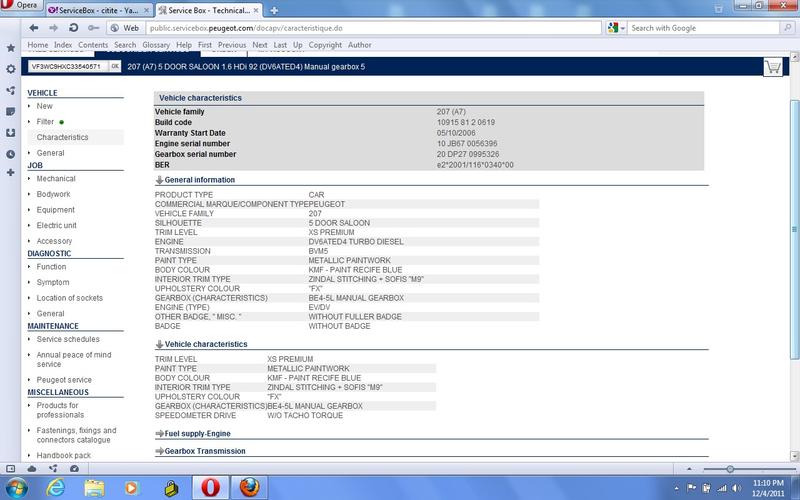Add a new tab with the plus icon
This screenshot has height=500, width=800.
(x=274, y=10)
